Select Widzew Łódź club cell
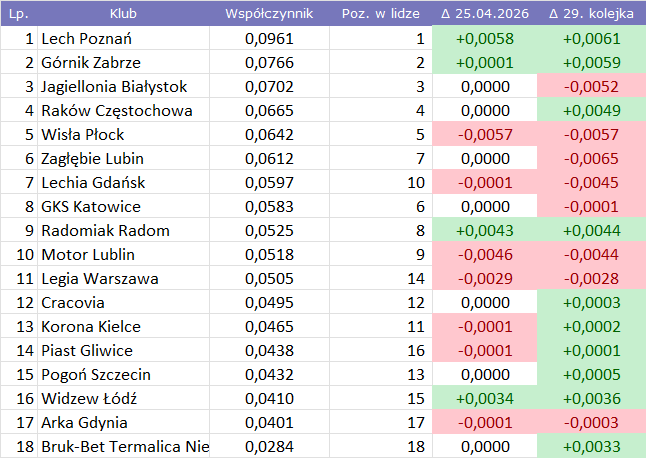646x458 pixels. click(89, 399)
